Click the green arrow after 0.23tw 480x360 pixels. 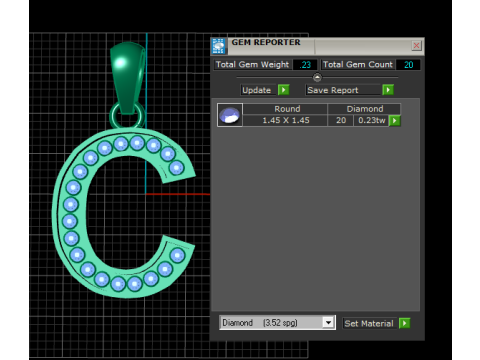pyautogui.click(x=395, y=121)
